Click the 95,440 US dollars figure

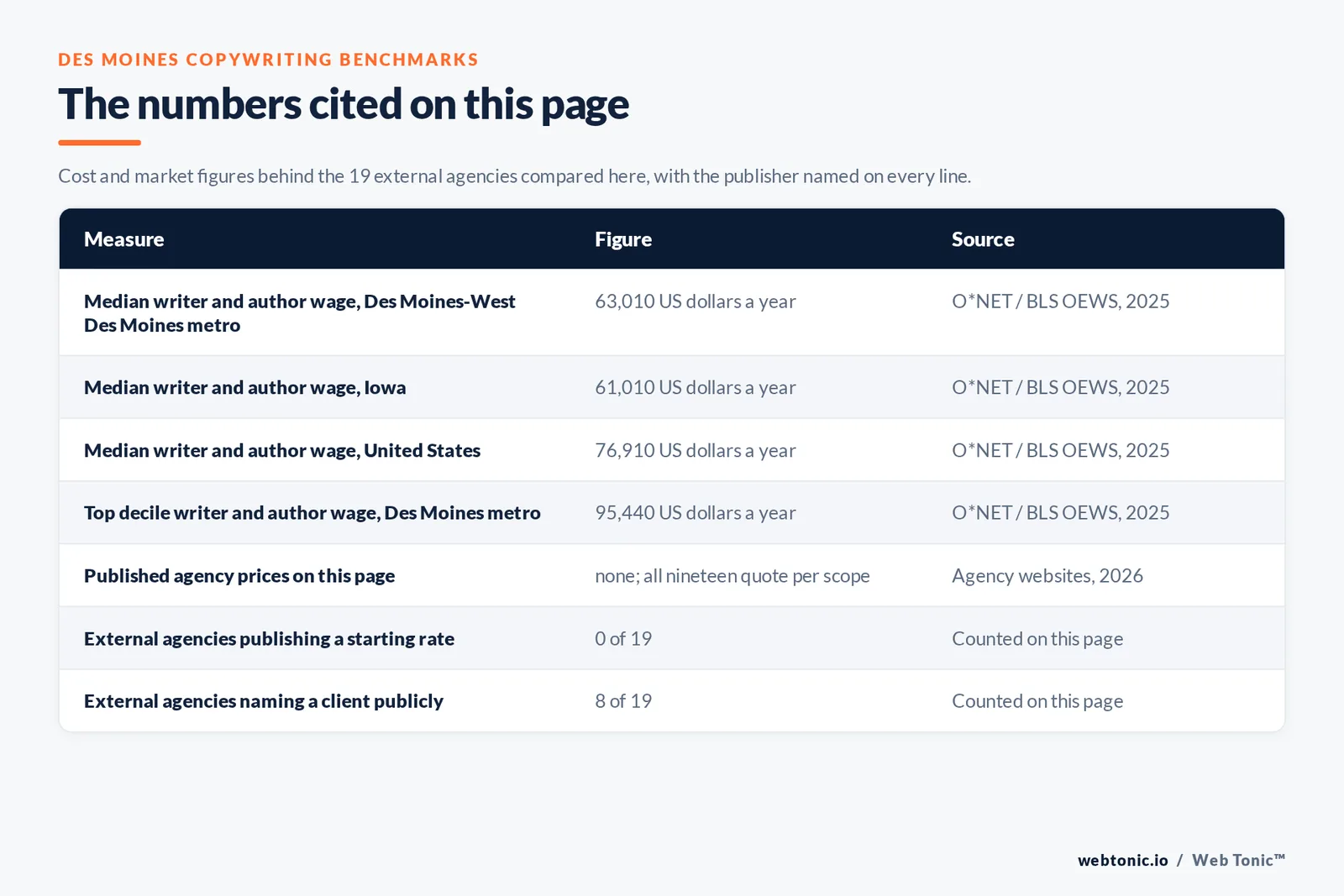(x=696, y=512)
